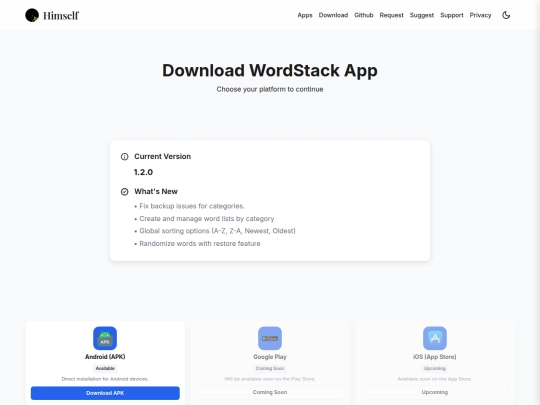This screenshot has width=540, height=405.
Task: Click 'Direct installation for Android devices' text
Action: (x=105, y=379)
